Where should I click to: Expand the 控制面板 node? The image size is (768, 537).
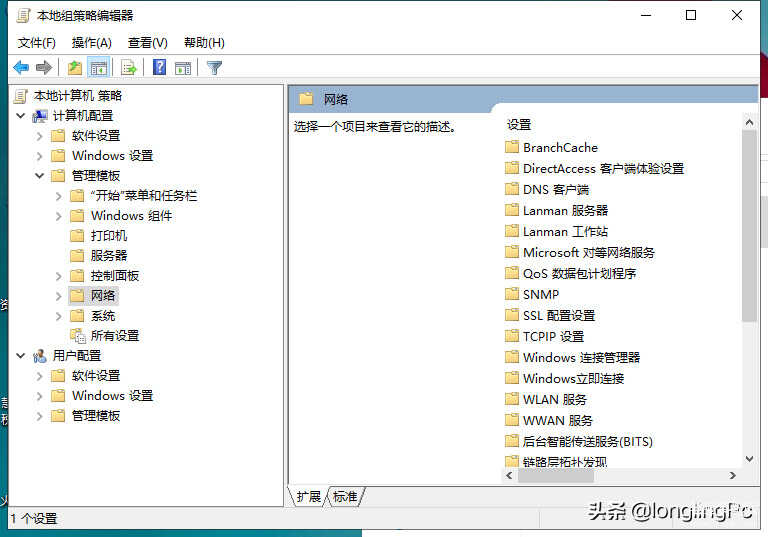coord(59,276)
